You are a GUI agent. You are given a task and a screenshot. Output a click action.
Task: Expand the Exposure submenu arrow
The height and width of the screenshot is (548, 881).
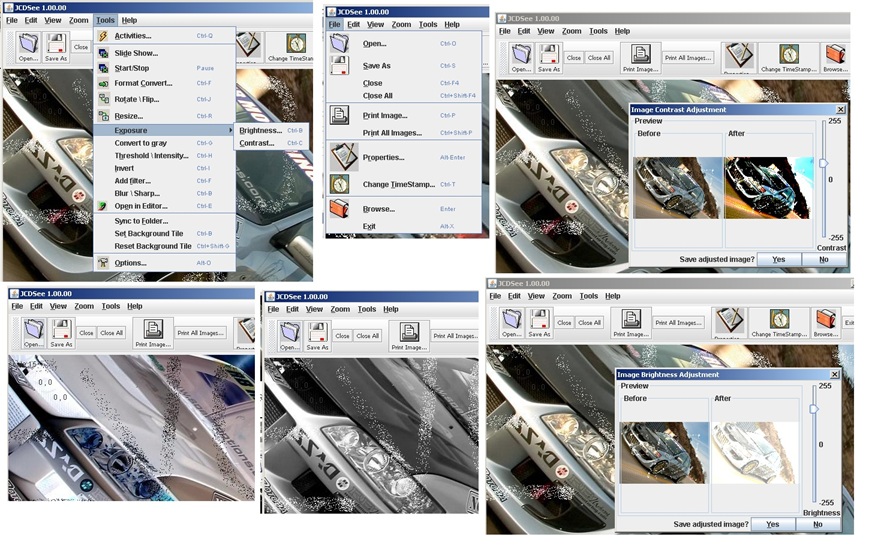230,130
